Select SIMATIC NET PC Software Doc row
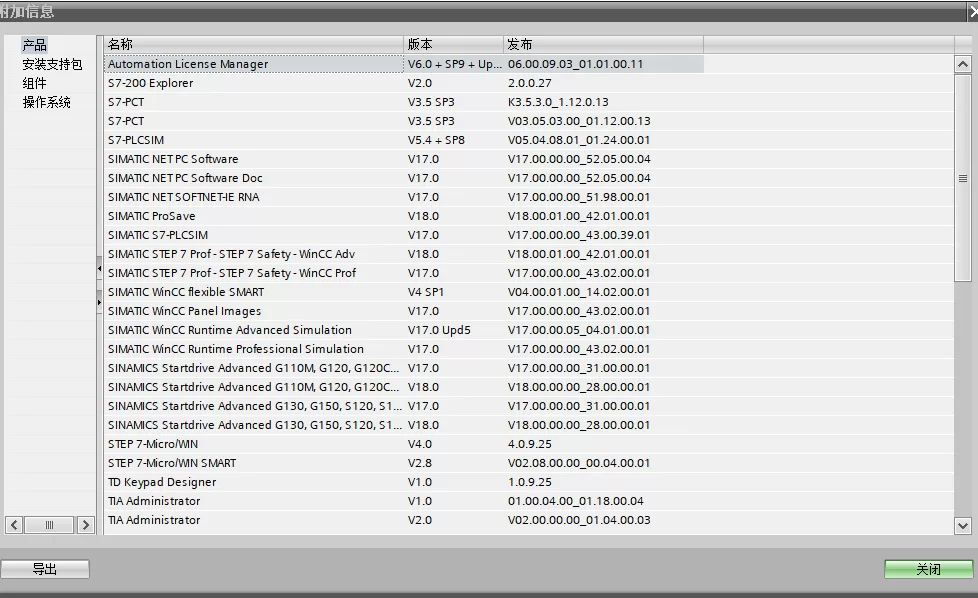The height and width of the screenshot is (598, 978). coord(404,178)
